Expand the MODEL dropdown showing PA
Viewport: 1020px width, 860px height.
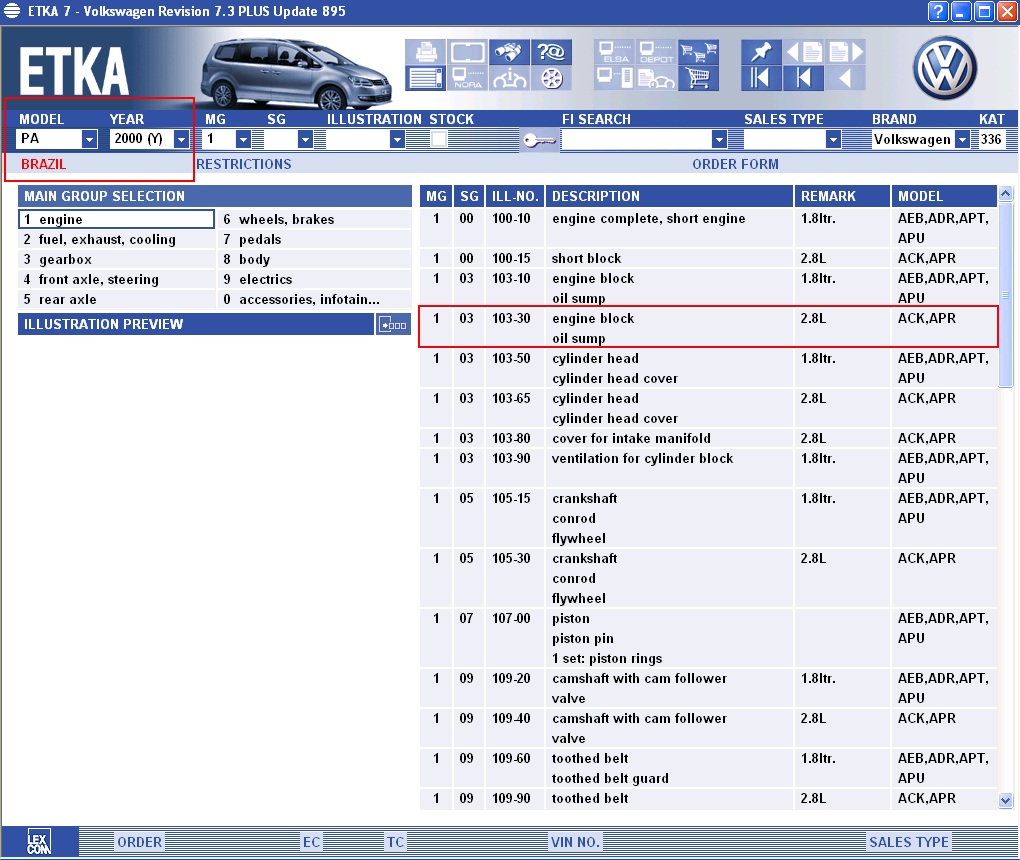point(89,139)
